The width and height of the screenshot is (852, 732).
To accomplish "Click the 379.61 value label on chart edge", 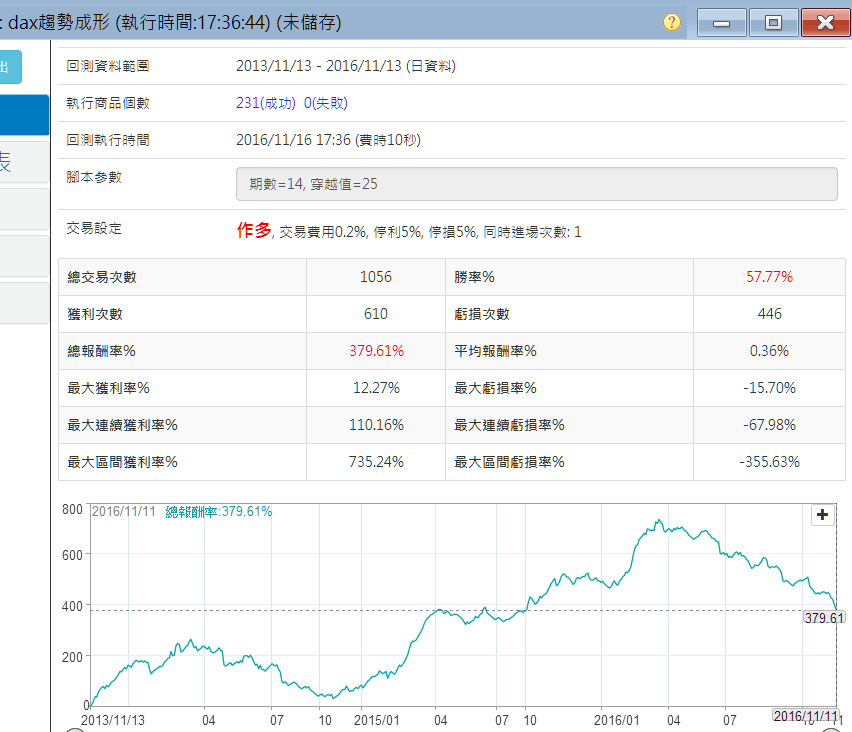I will coord(825,618).
